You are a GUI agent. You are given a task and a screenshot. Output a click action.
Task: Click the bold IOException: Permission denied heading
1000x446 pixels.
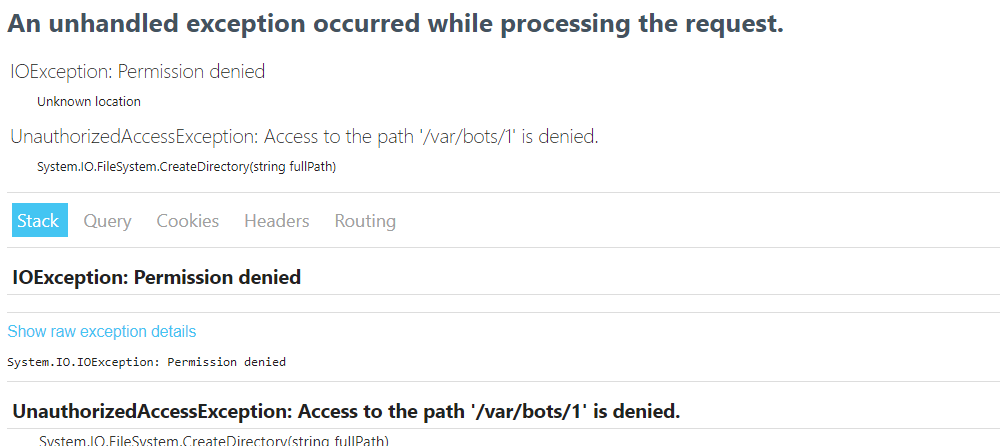pos(156,278)
